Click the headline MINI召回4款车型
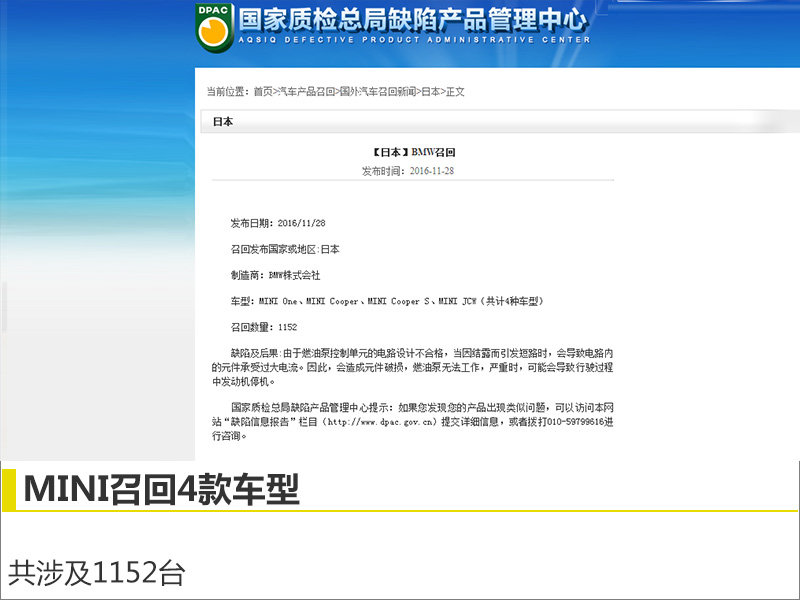The image size is (800, 600). 161,489
